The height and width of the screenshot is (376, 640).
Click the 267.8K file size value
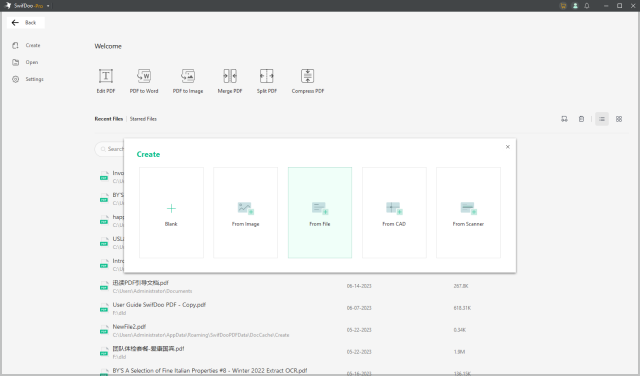coord(461,286)
